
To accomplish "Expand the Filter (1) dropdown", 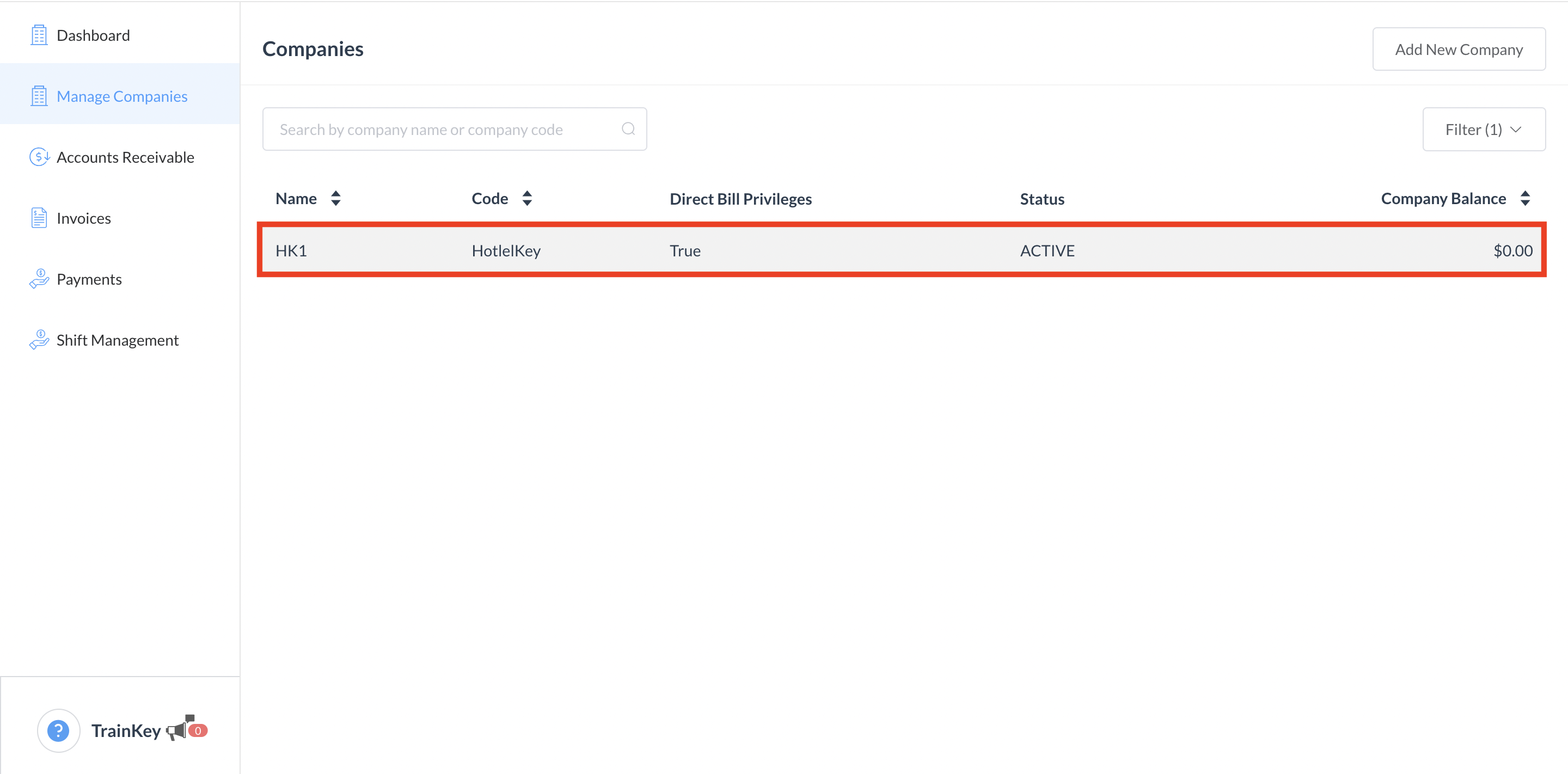I will pos(1484,129).
